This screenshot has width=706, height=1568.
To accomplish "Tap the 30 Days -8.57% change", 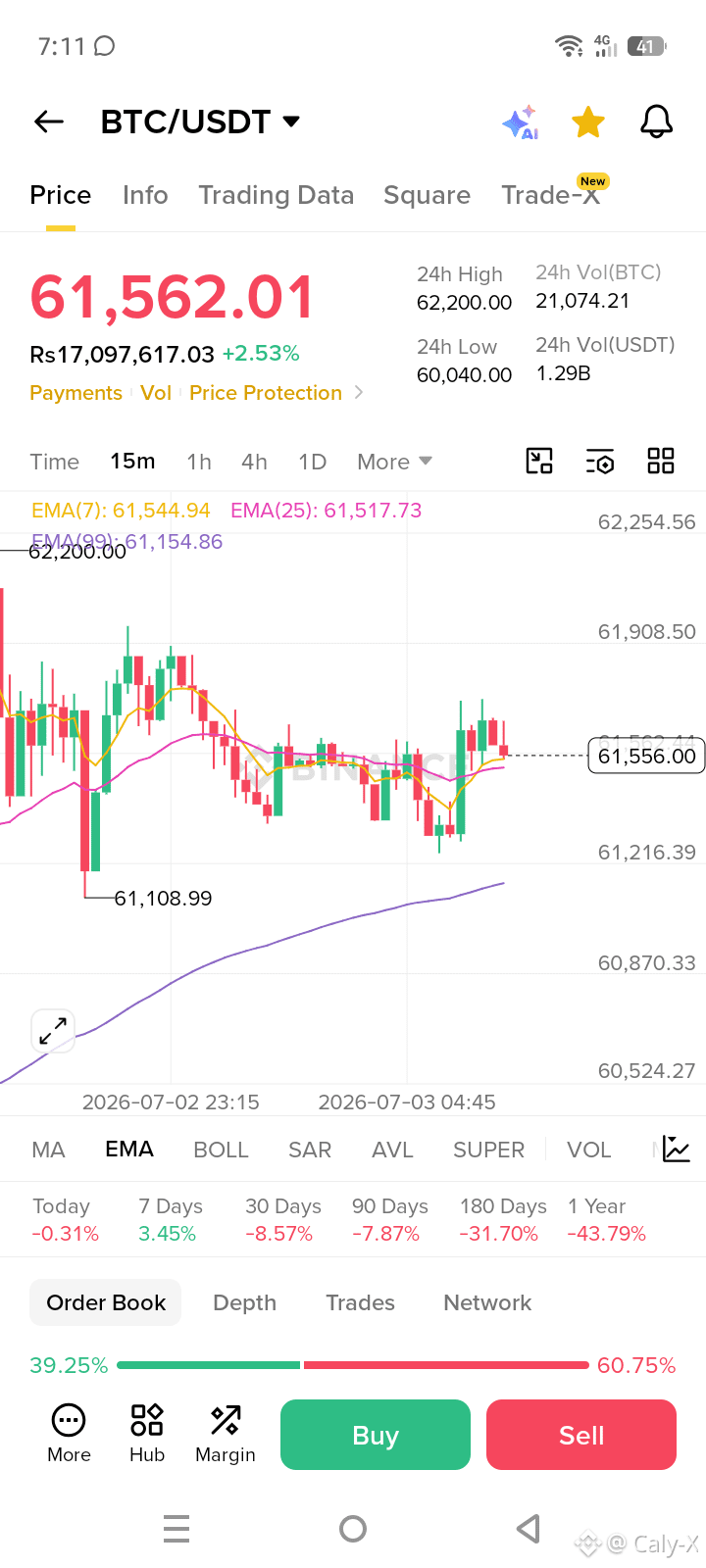I will coord(282,1220).
